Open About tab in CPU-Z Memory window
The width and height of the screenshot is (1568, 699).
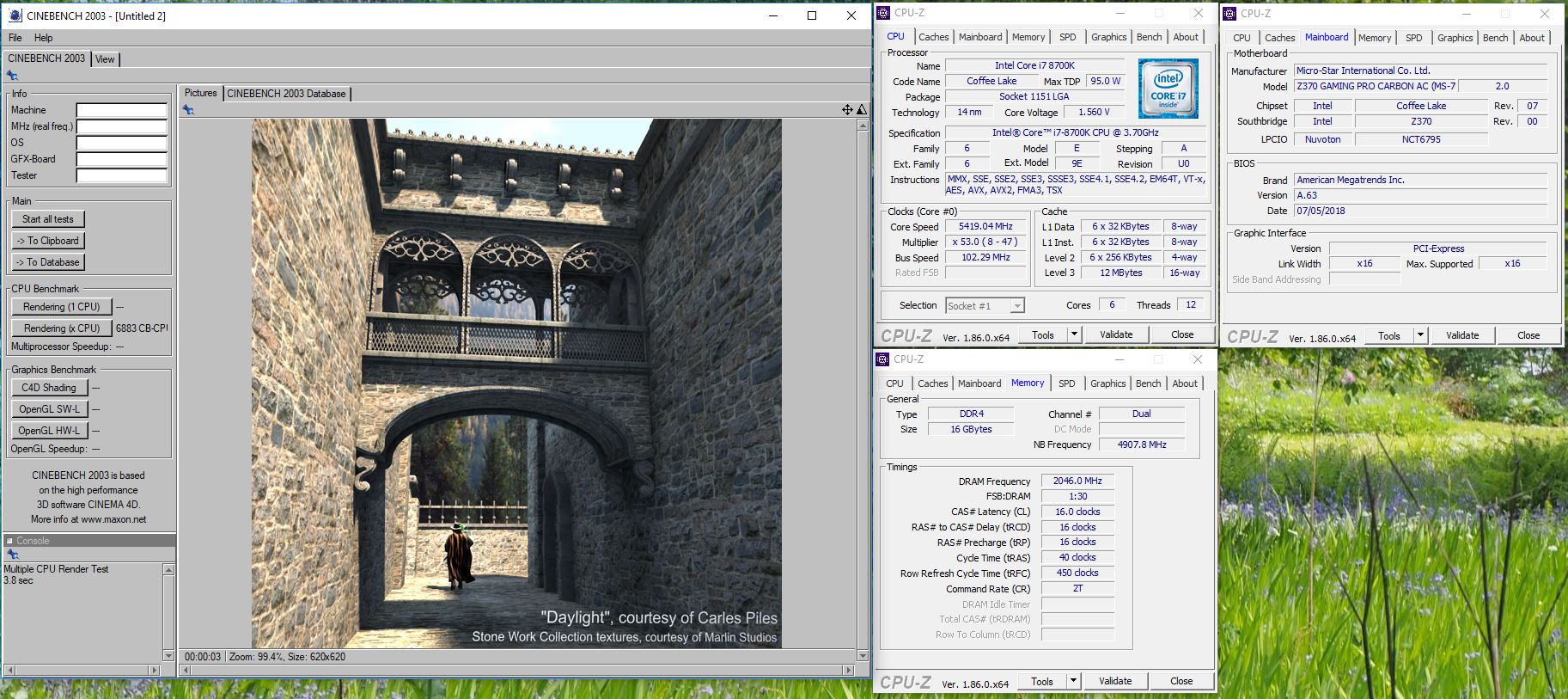[1184, 383]
